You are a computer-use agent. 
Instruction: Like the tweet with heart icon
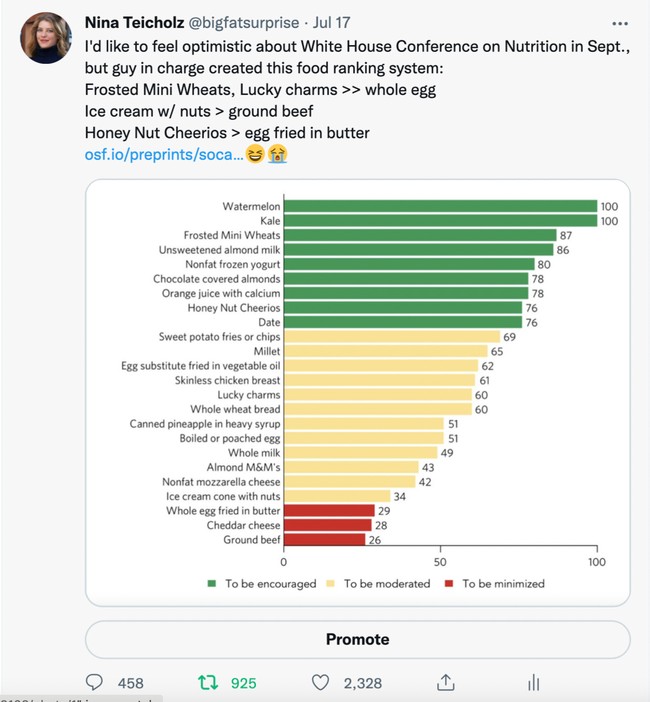point(321,683)
